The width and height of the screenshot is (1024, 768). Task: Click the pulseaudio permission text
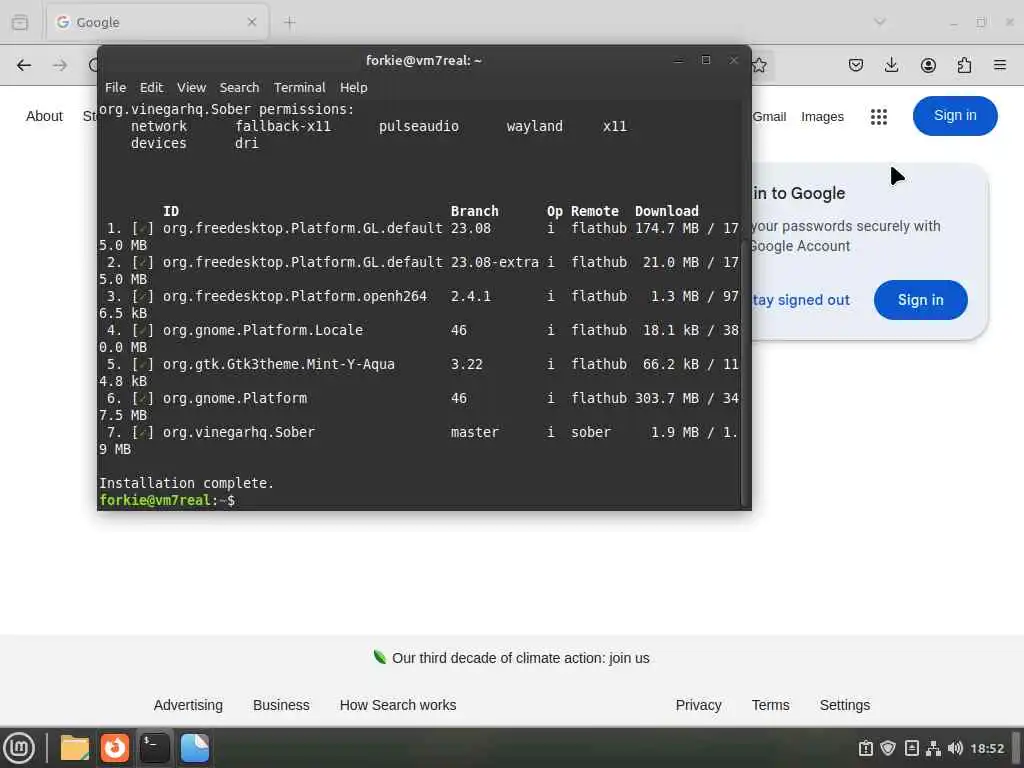[419, 127]
